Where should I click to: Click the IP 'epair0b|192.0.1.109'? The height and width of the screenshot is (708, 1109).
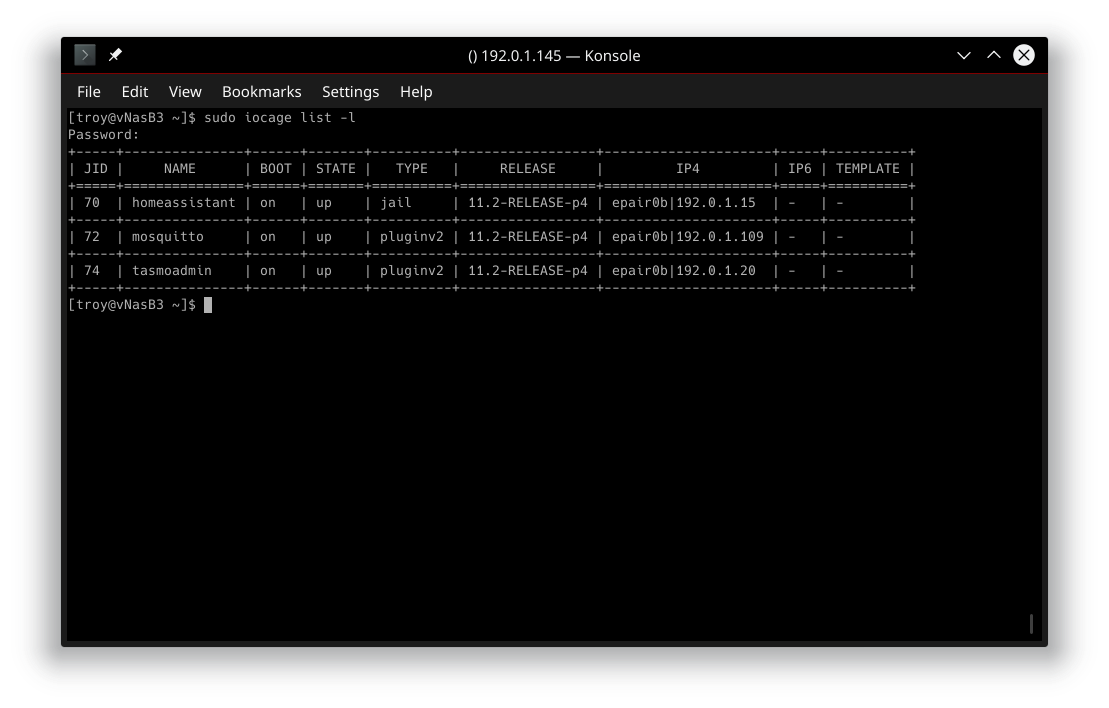pyautogui.click(x=687, y=237)
